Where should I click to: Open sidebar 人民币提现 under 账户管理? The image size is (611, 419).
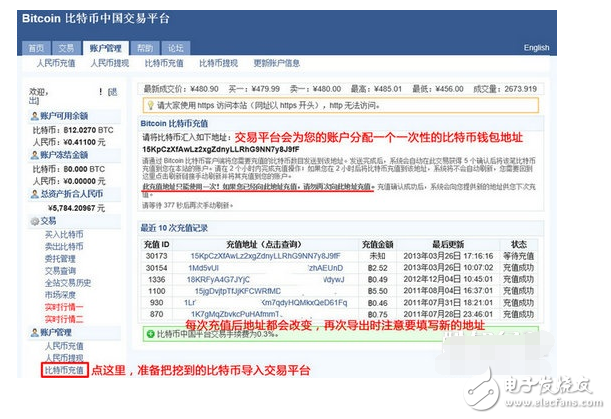(x=64, y=357)
